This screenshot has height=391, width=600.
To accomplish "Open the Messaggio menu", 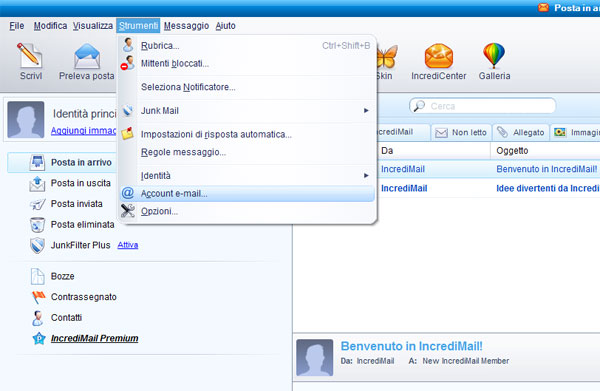I will pos(186,26).
